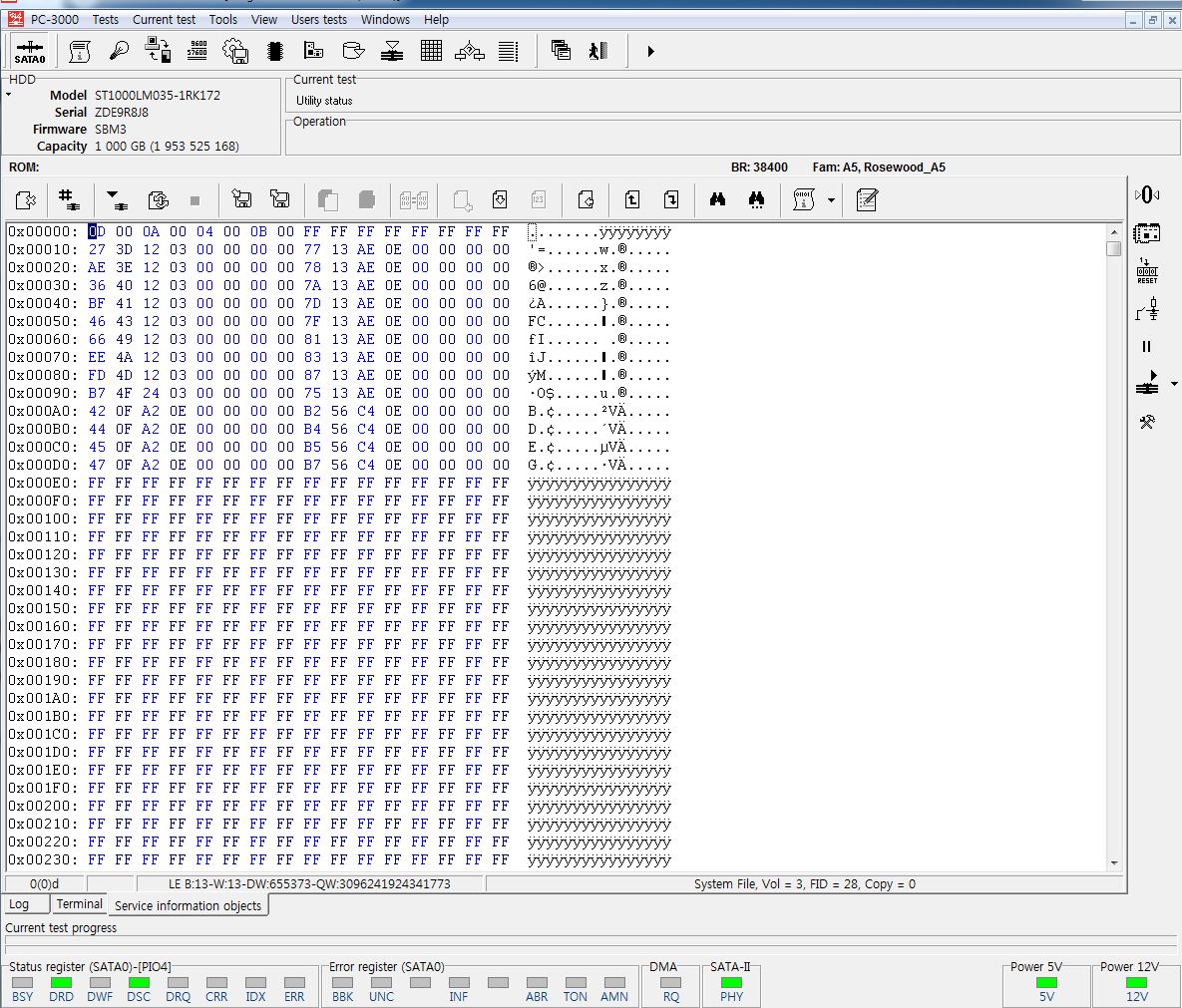Click the pause icon in right sidebar
This screenshot has width=1182, height=1008.
pos(1146,347)
